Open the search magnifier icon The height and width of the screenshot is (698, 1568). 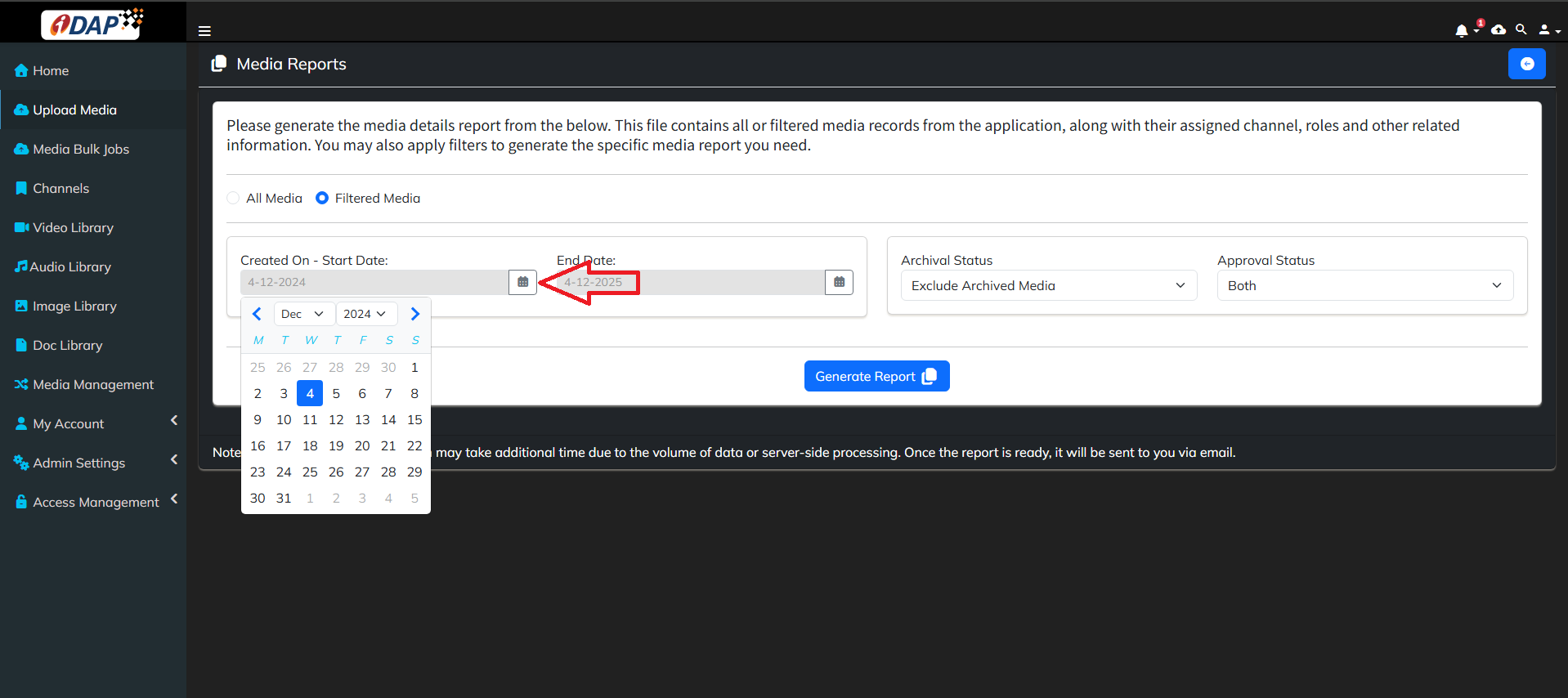coord(1521,29)
